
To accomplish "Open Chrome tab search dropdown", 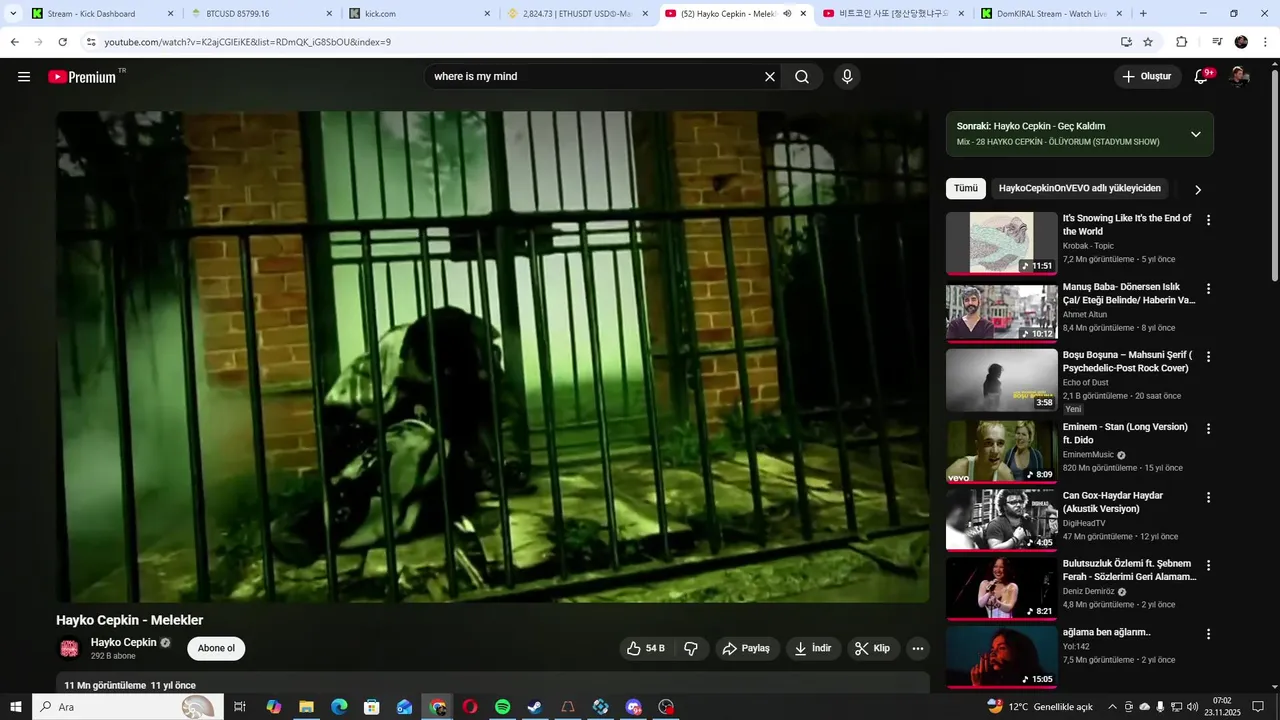I will pyautogui.click(x=13, y=14).
